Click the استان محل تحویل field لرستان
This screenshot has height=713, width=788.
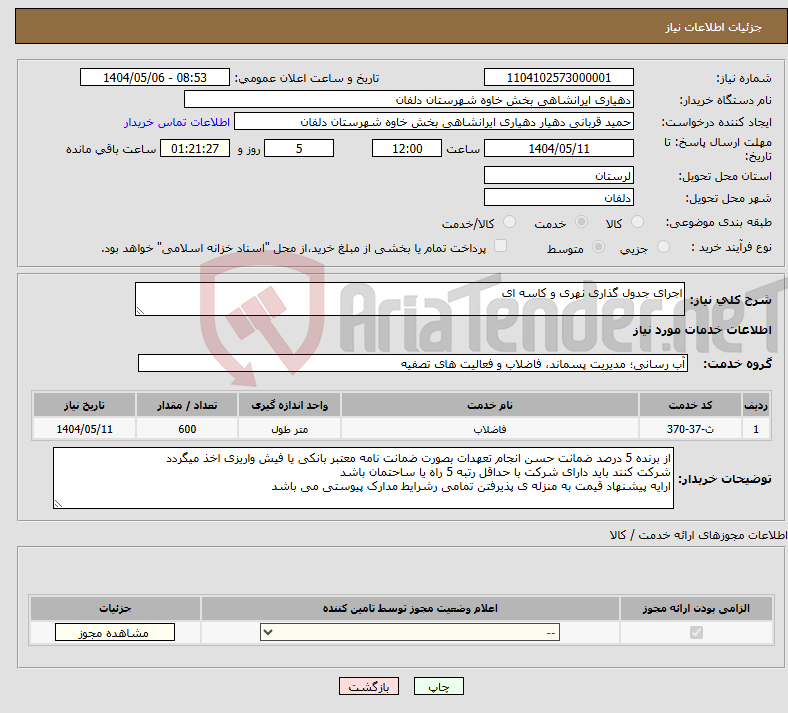[x=558, y=175]
